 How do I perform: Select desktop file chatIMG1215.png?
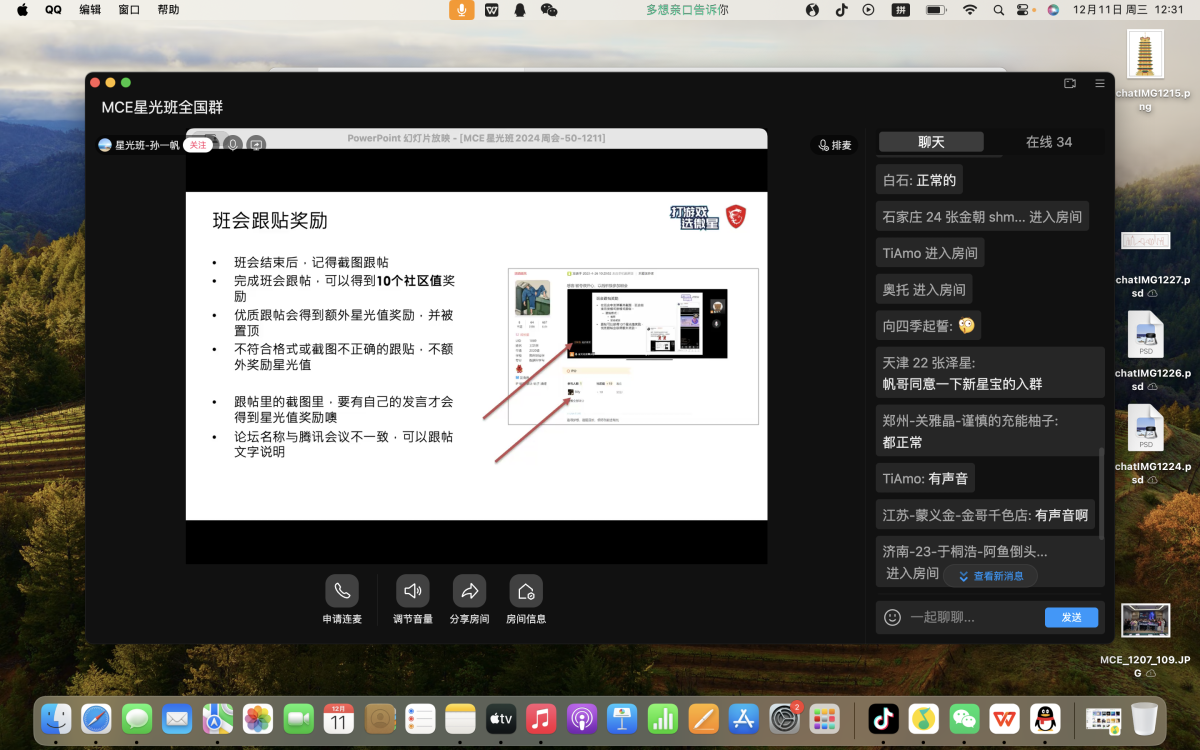point(1145,70)
